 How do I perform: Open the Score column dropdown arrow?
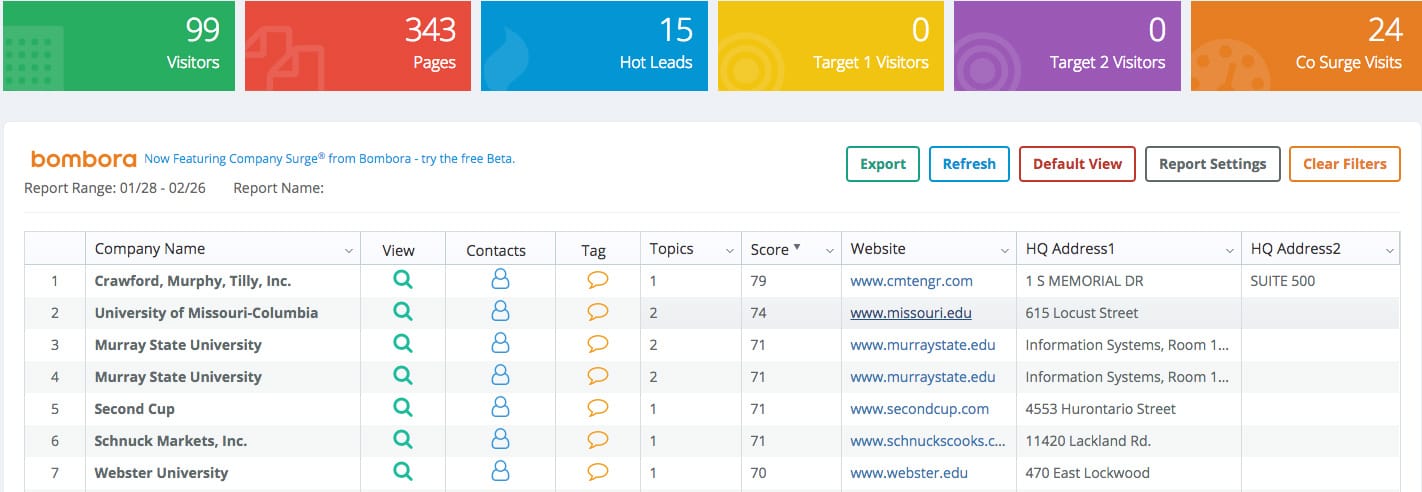(830, 251)
